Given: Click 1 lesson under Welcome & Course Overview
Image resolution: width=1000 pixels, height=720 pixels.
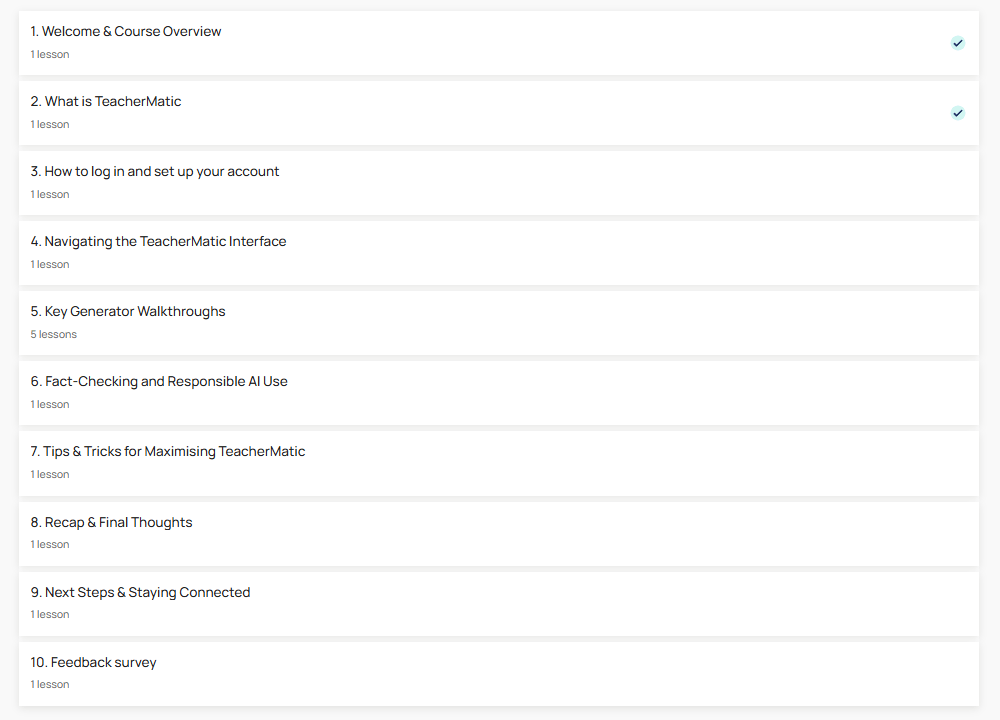Looking at the screenshot, I should click(49, 54).
